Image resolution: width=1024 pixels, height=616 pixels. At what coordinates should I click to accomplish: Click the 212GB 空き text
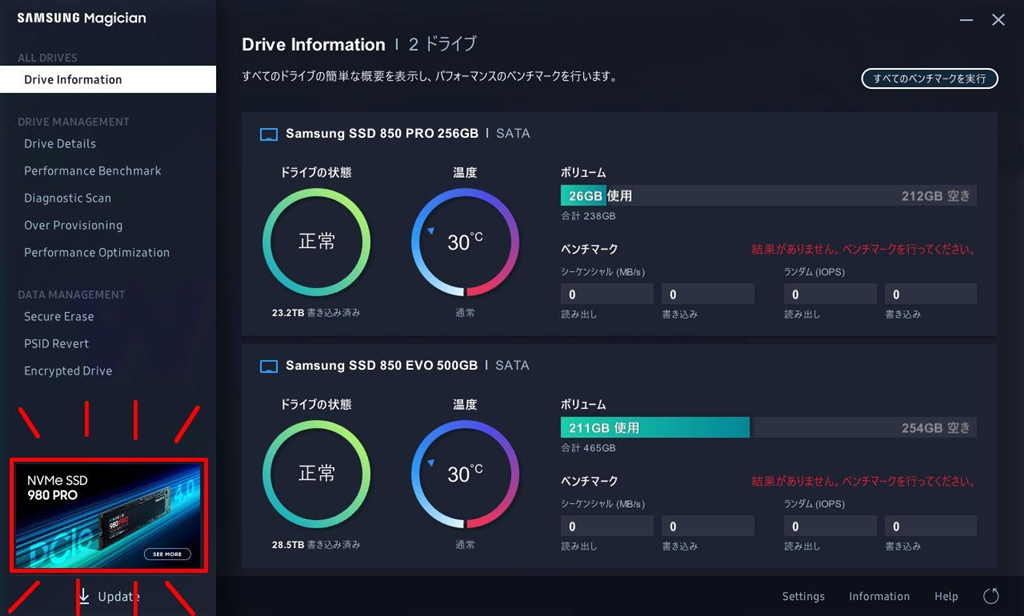[x=935, y=196]
